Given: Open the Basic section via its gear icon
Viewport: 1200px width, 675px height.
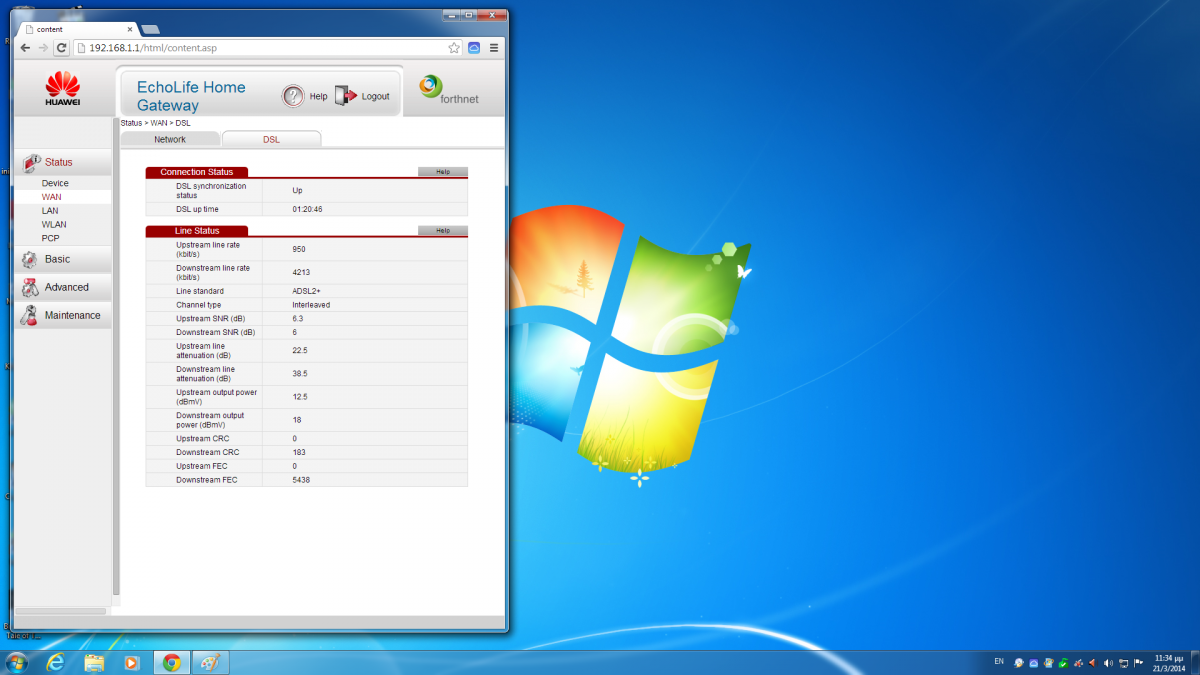Looking at the screenshot, I should (30, 259).
